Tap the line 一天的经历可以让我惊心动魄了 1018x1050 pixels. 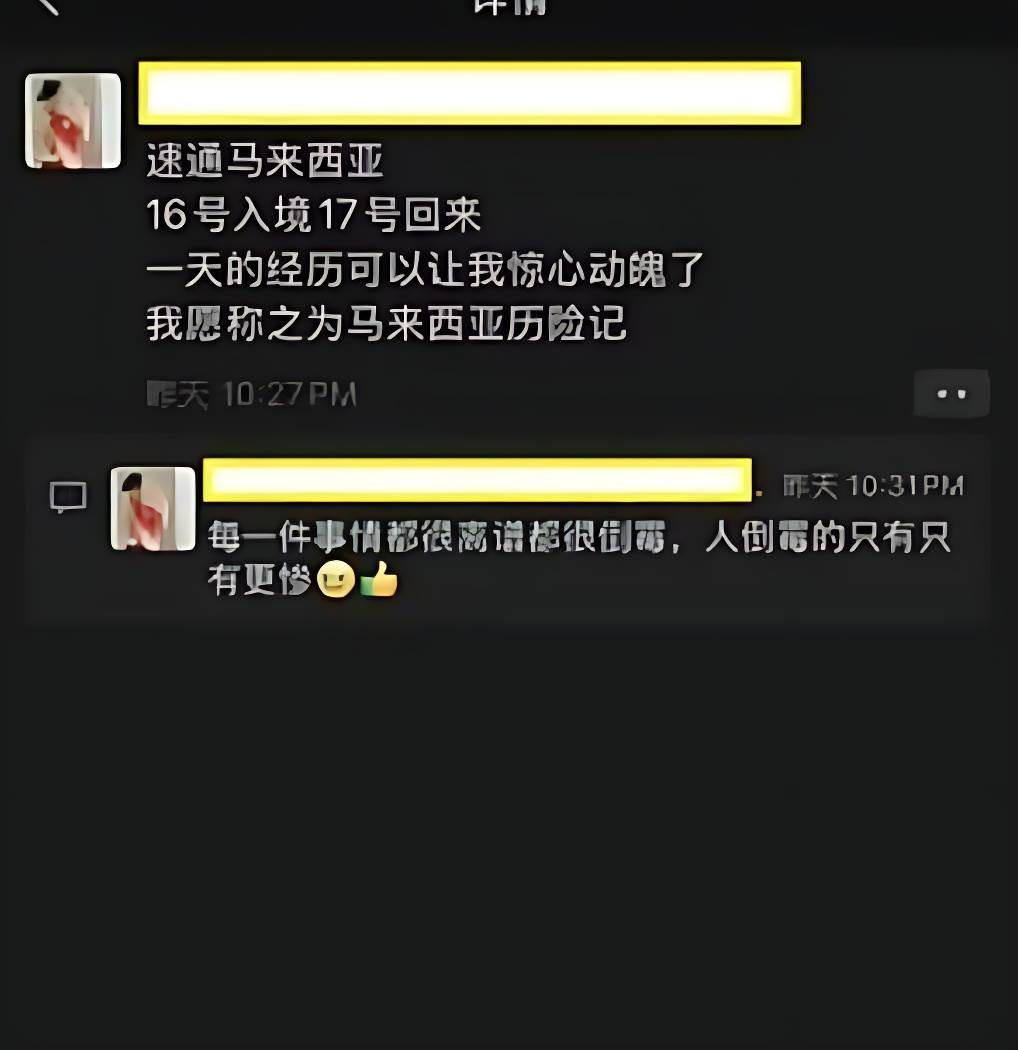(x=425, y=269)
